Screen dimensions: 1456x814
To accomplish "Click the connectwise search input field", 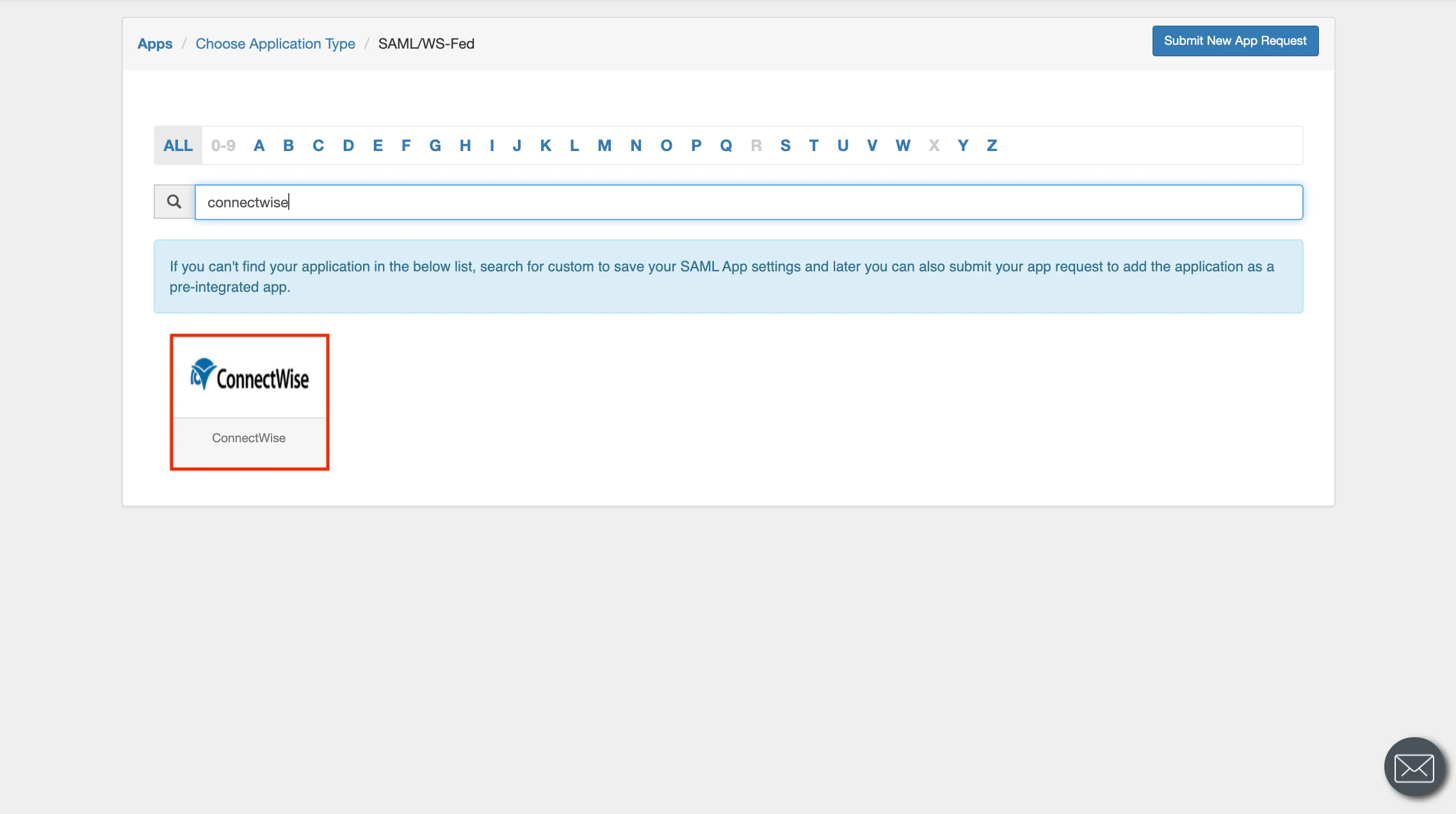I will [749, 201].
